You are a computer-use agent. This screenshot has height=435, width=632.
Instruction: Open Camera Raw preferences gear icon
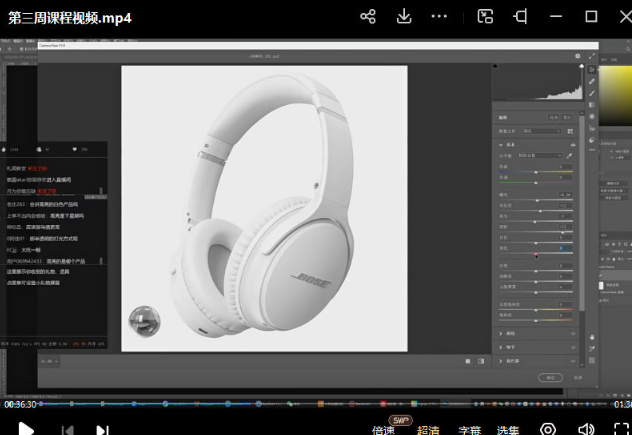(578, 56)
